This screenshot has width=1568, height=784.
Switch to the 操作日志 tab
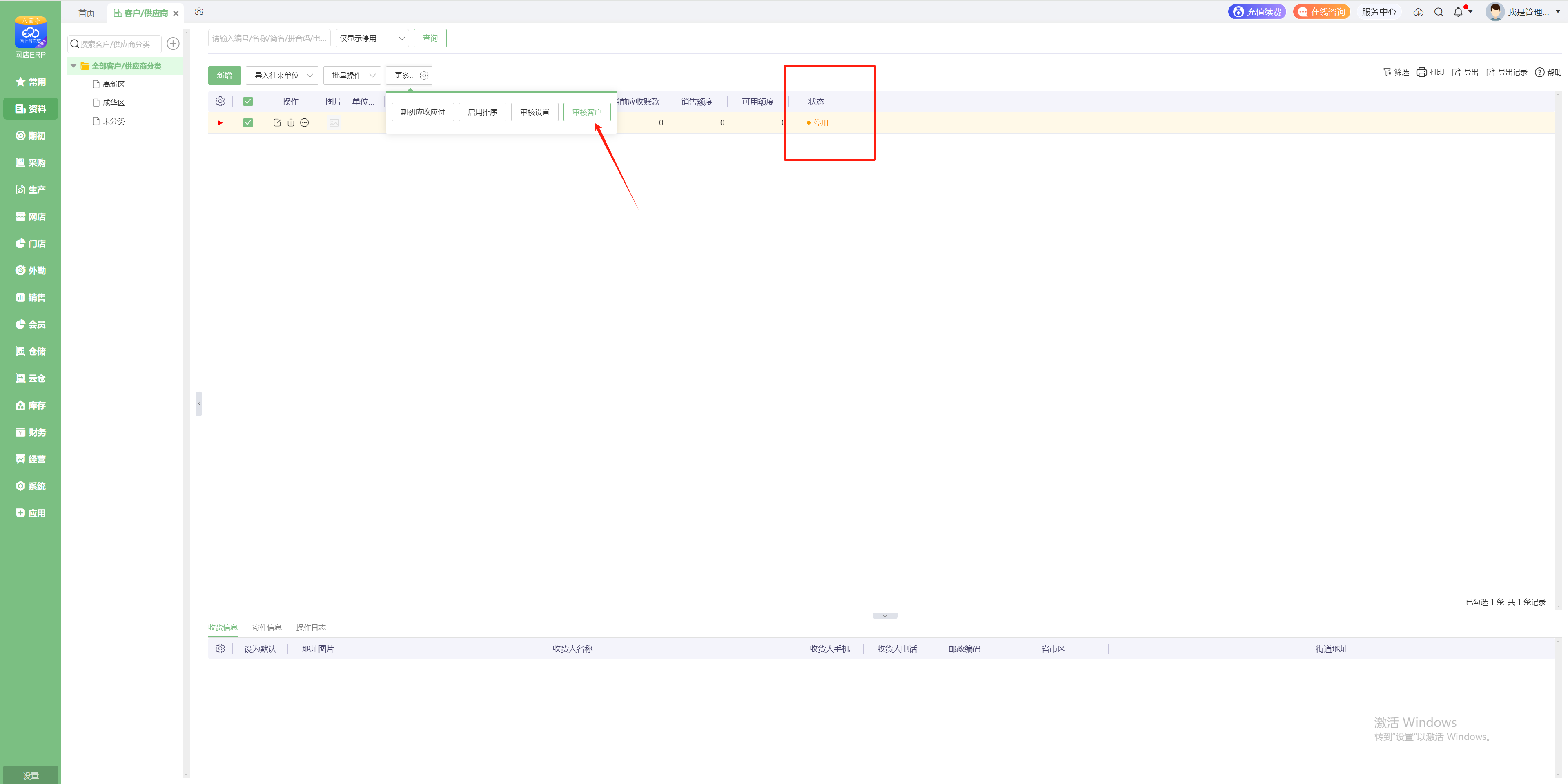pyautogui.click(x=311, y=628)
